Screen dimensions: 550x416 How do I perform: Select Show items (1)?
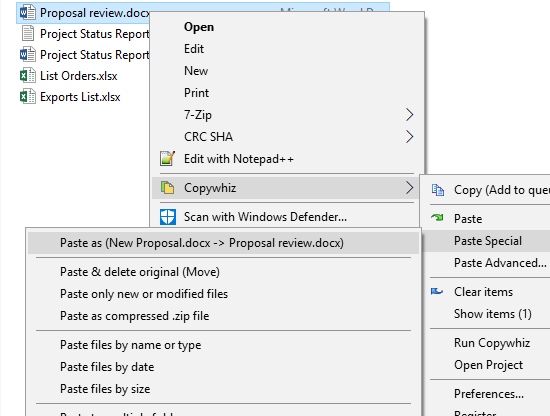[486, 314]
